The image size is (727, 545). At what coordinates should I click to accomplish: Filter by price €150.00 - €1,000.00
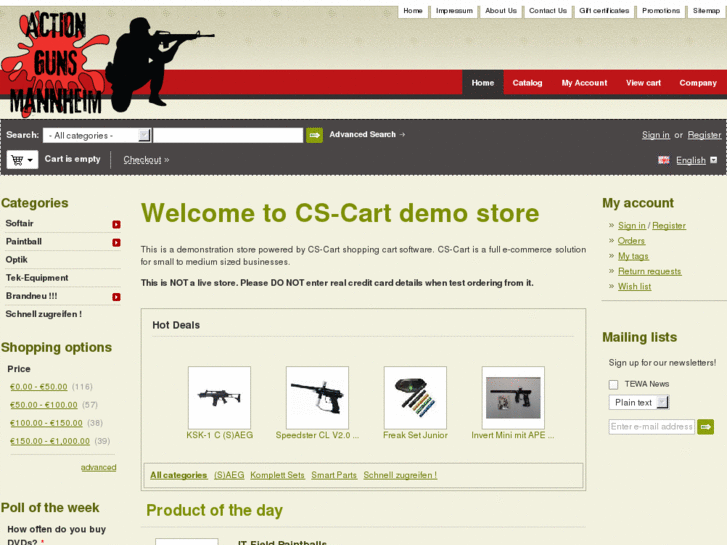pos(50,441)
